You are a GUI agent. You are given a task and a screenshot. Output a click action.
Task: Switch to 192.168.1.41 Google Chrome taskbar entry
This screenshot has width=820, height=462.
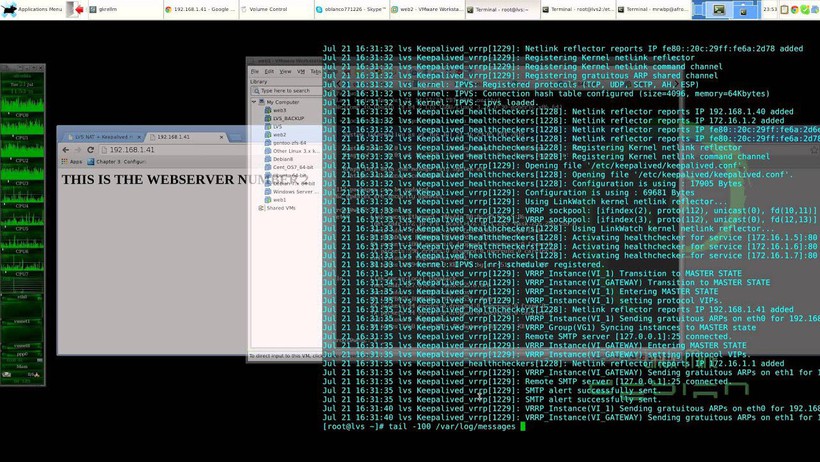(x=200, y=9)
